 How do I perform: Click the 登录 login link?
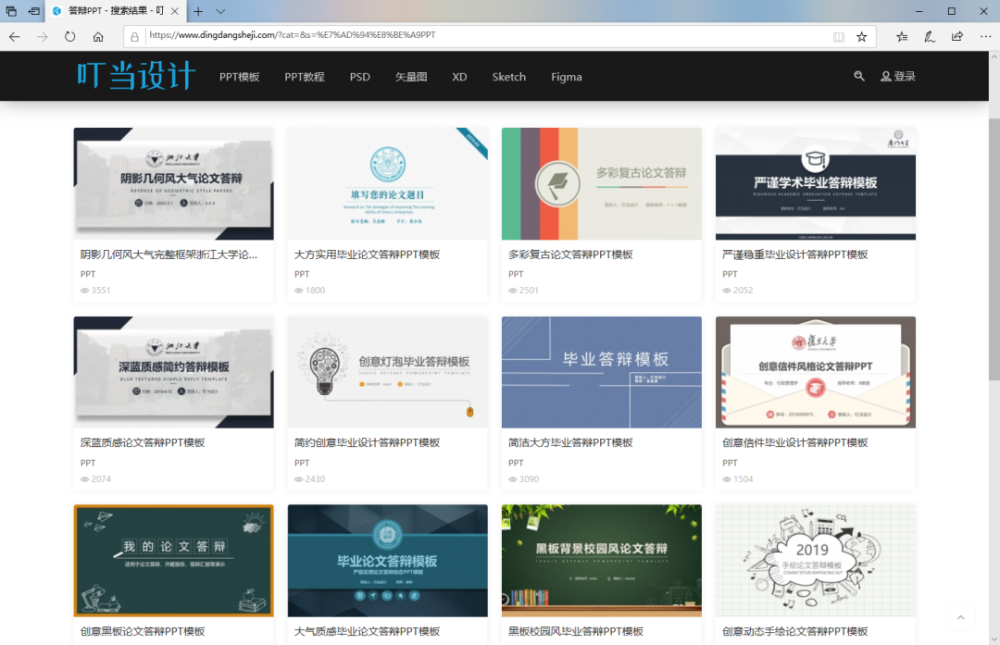898,77
